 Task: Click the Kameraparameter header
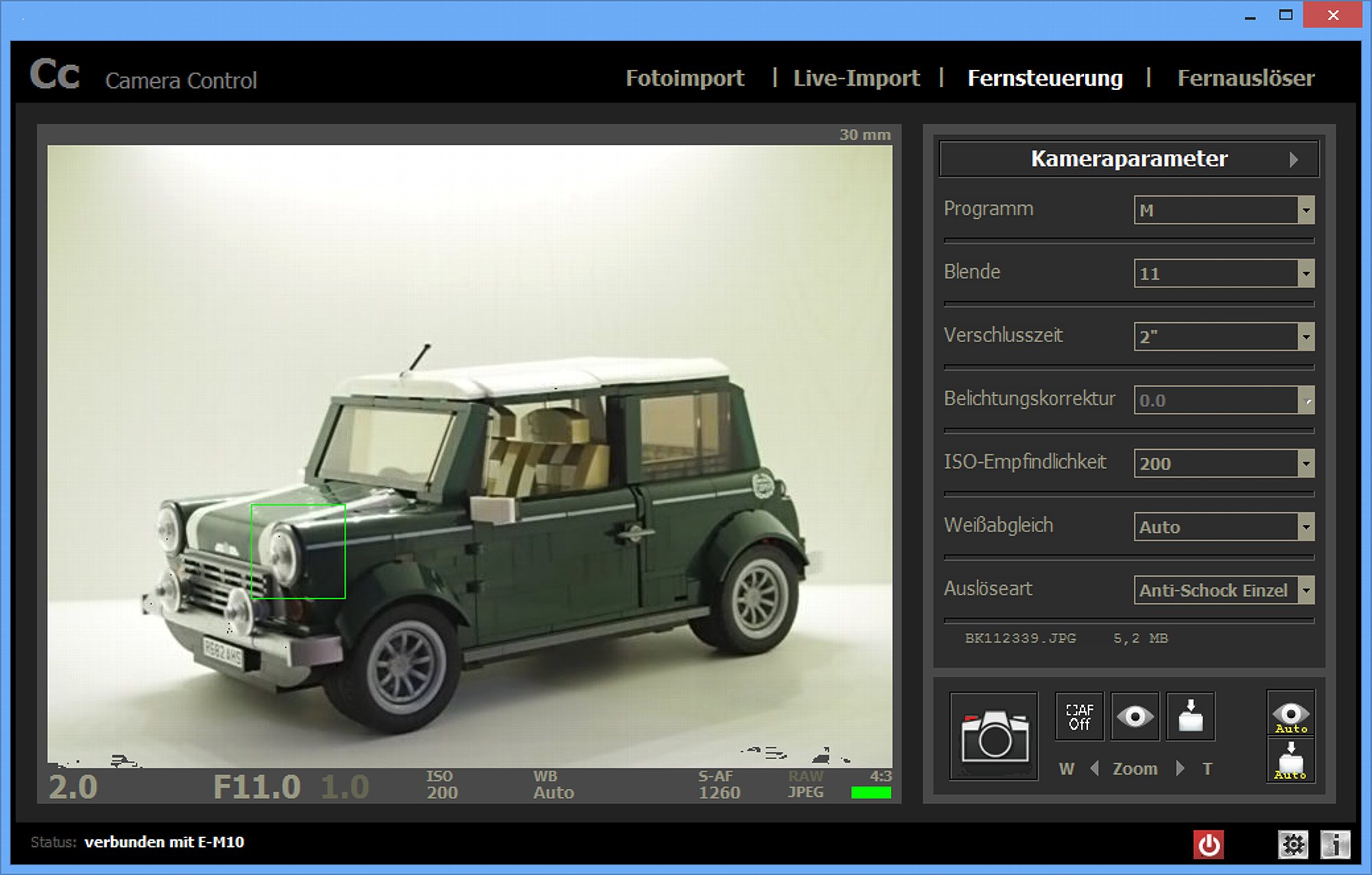(1128, 159)
